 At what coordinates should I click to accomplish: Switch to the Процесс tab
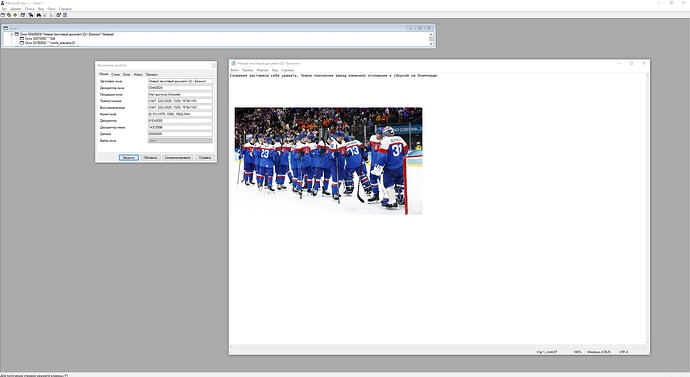coord(152,74)
